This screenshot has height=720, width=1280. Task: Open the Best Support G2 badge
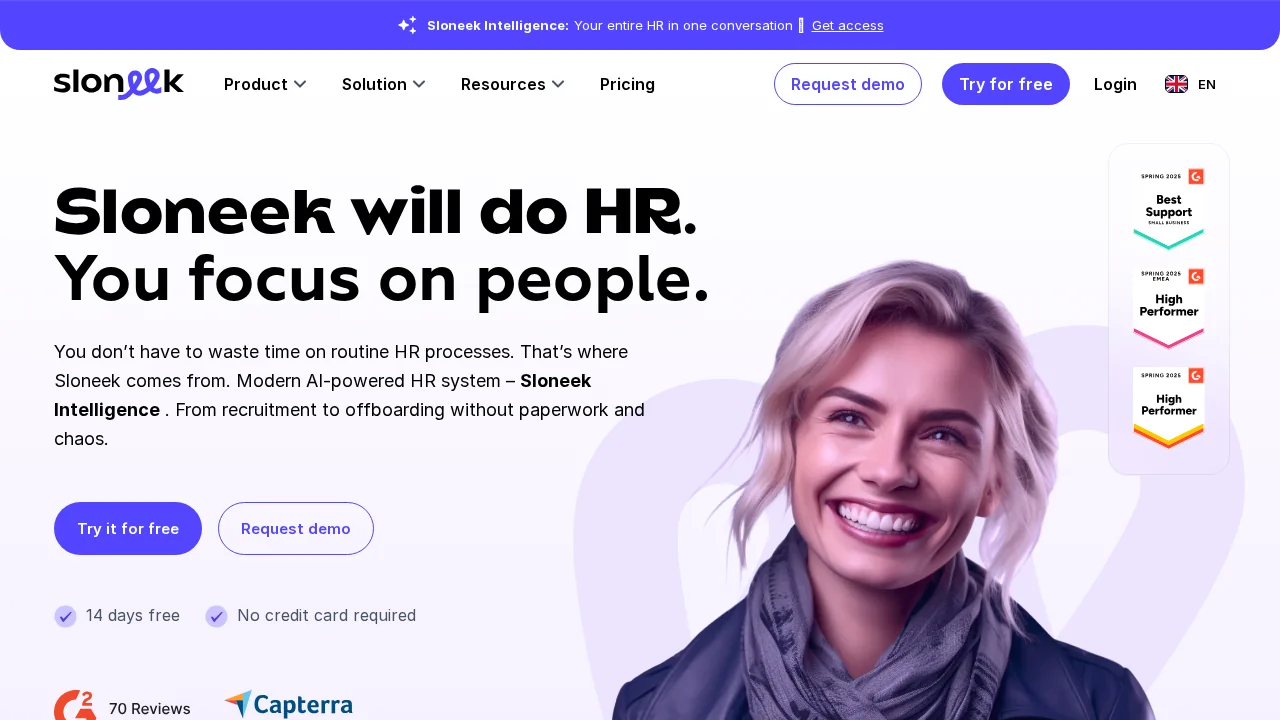pyautogui.click(x=1169, y=208)
